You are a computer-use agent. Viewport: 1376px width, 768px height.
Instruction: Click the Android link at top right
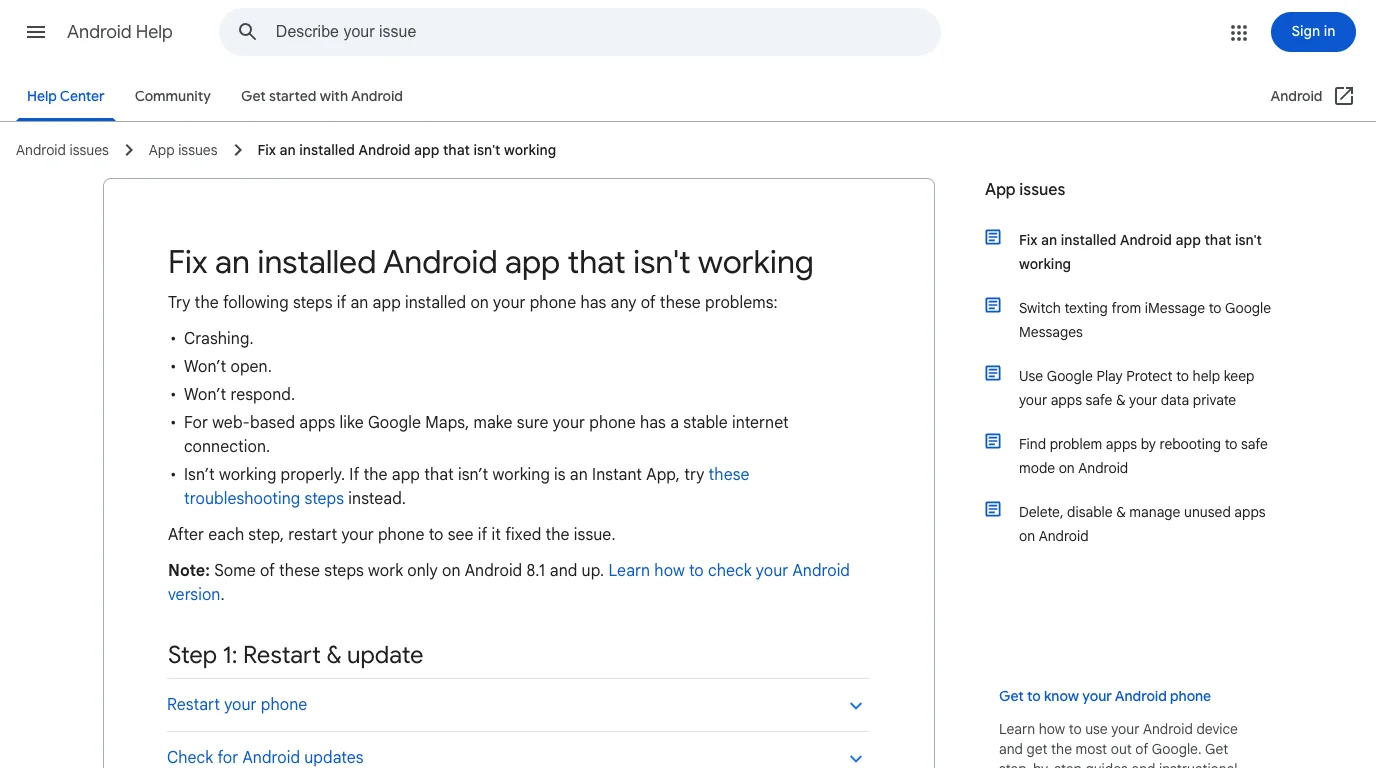(1296, 96)
